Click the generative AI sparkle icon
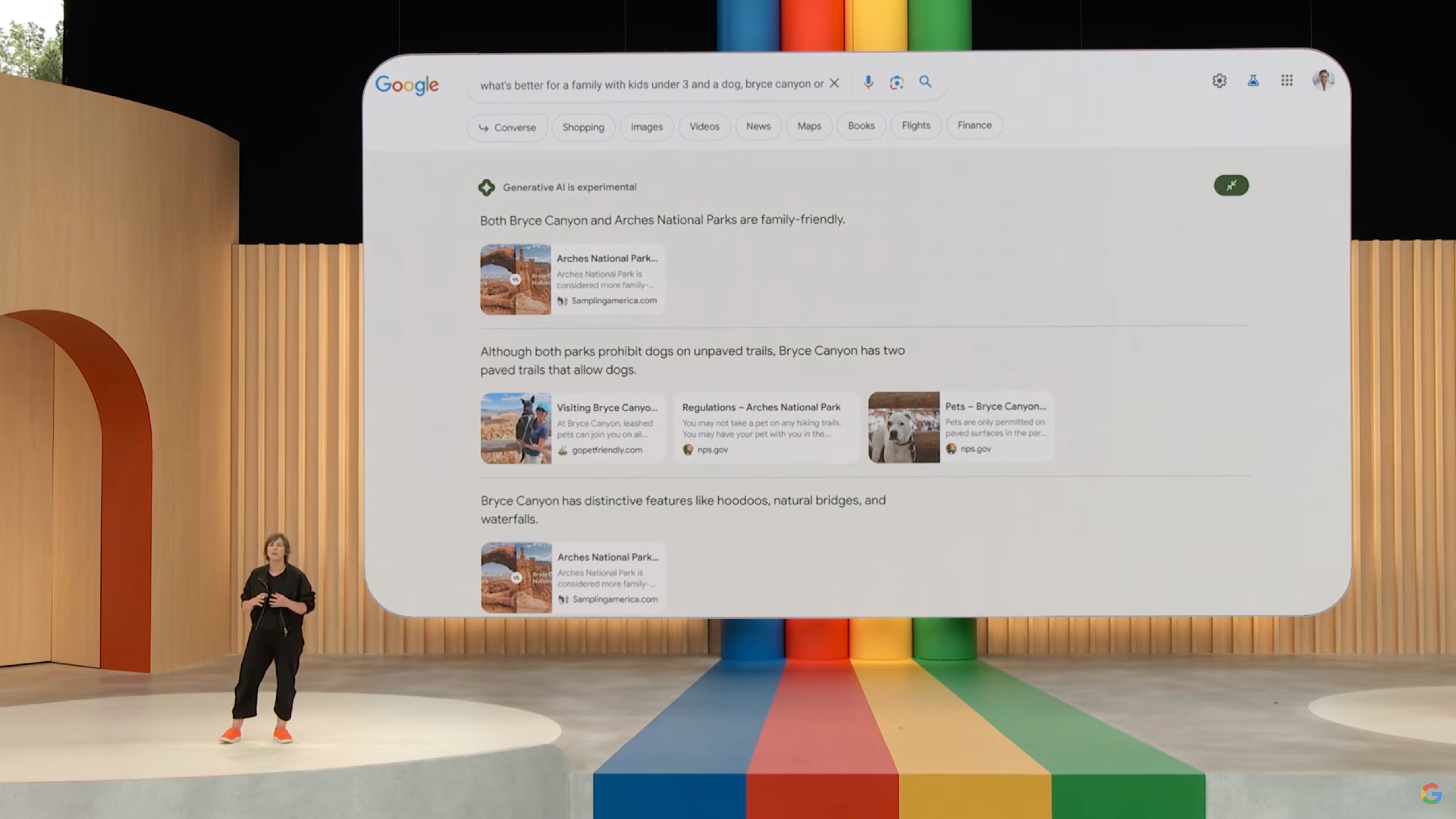 coord(486,187)
